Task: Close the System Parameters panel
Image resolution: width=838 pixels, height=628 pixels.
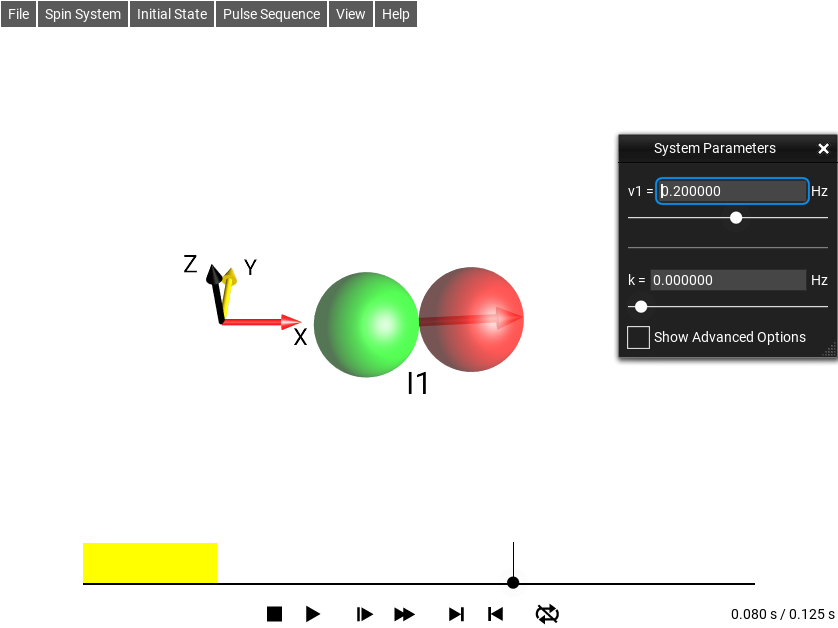Action: click(x=823, y=148)
